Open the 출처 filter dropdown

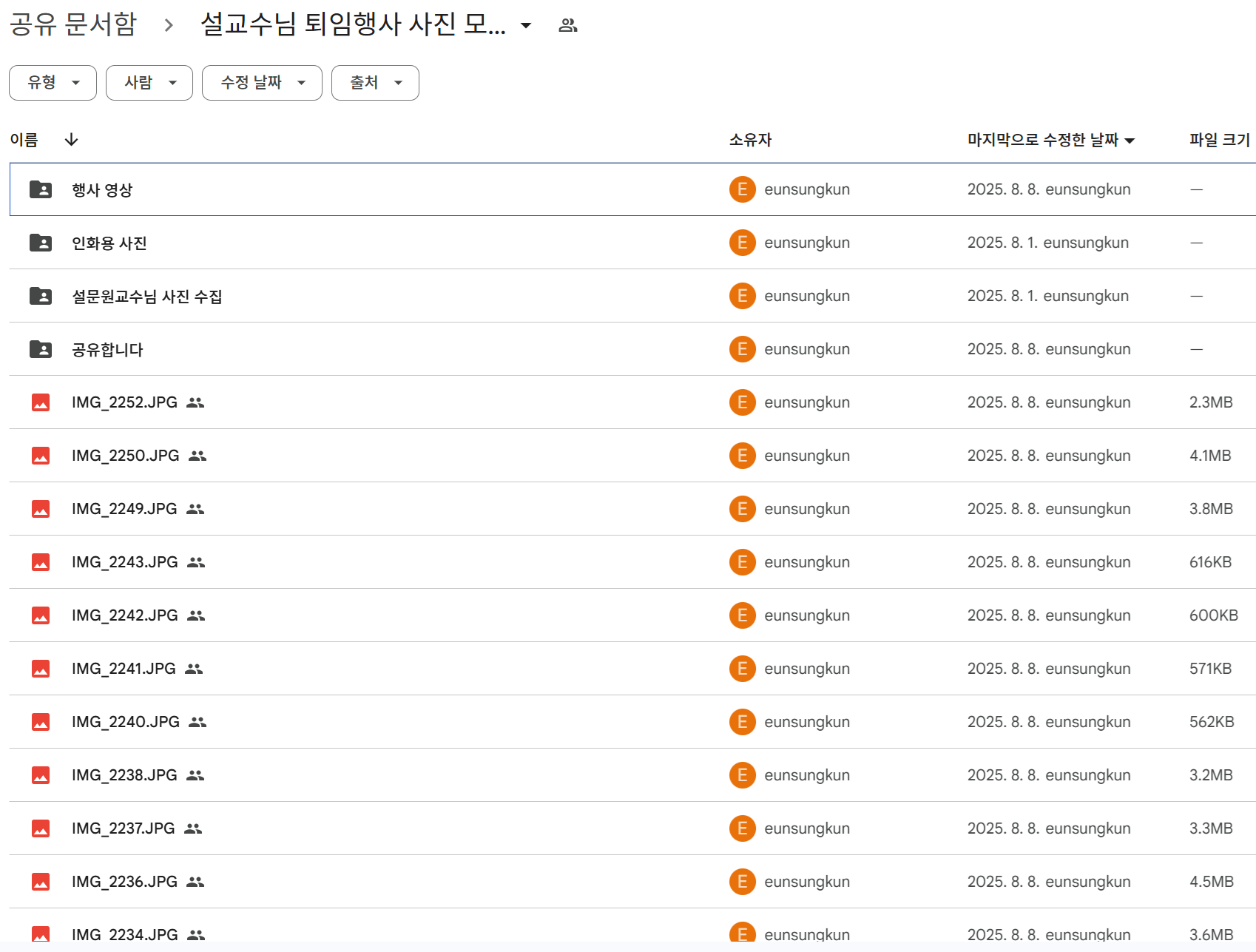tap(374, 82)
